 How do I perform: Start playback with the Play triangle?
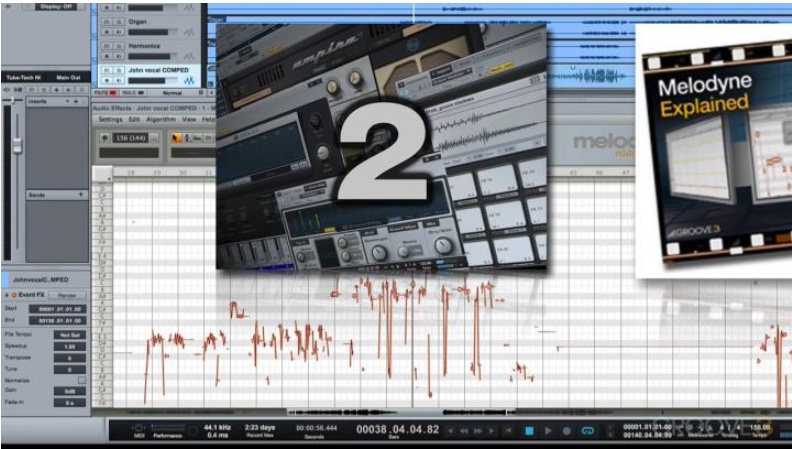pos(548,431)
